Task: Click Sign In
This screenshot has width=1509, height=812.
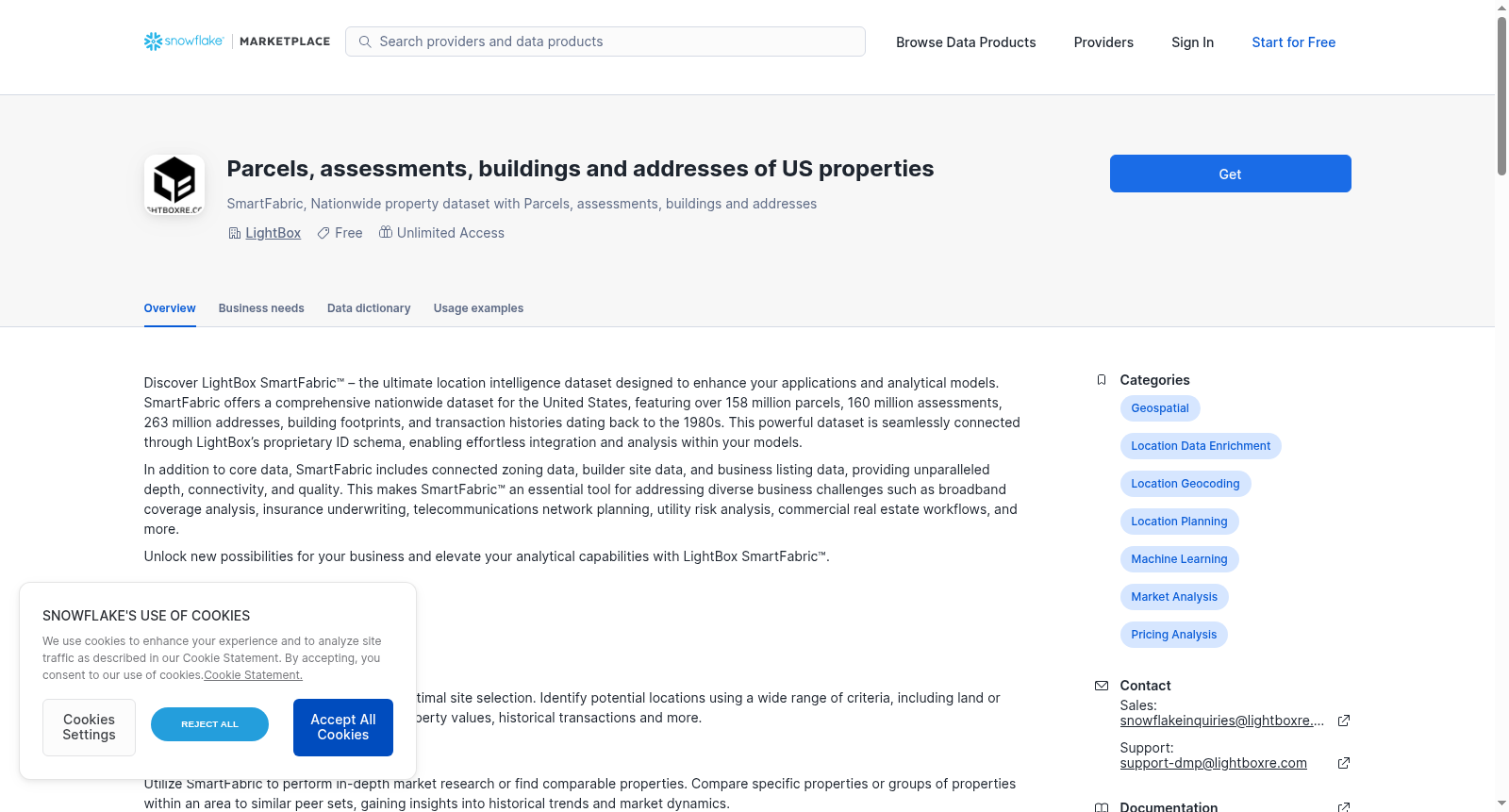Action: (x=1192, y=42)
